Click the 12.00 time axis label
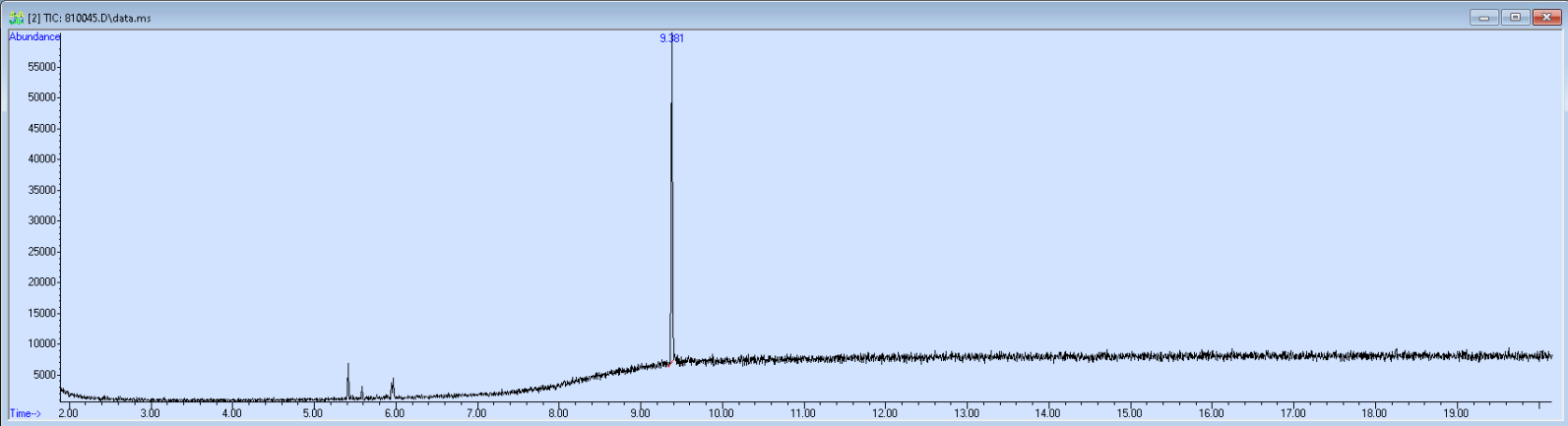The height and width of the screenshot is (426, 1568). click(885, 413)
